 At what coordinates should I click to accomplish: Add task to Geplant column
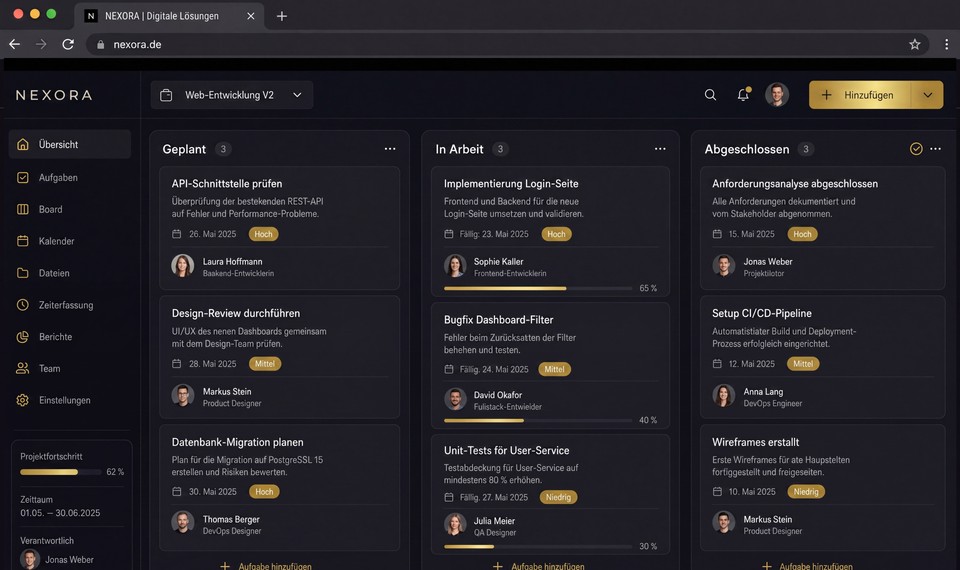pyautogui.click(x=266, y=566)
